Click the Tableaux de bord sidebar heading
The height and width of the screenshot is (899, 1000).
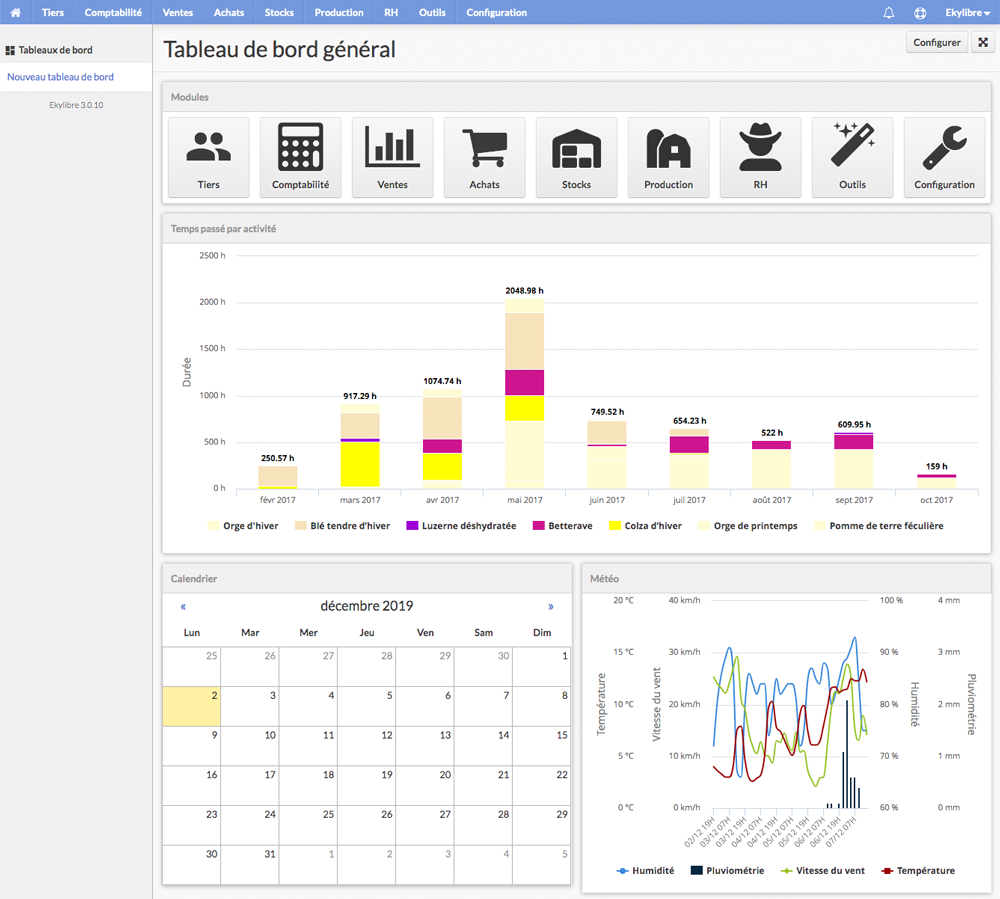point(49,50)
